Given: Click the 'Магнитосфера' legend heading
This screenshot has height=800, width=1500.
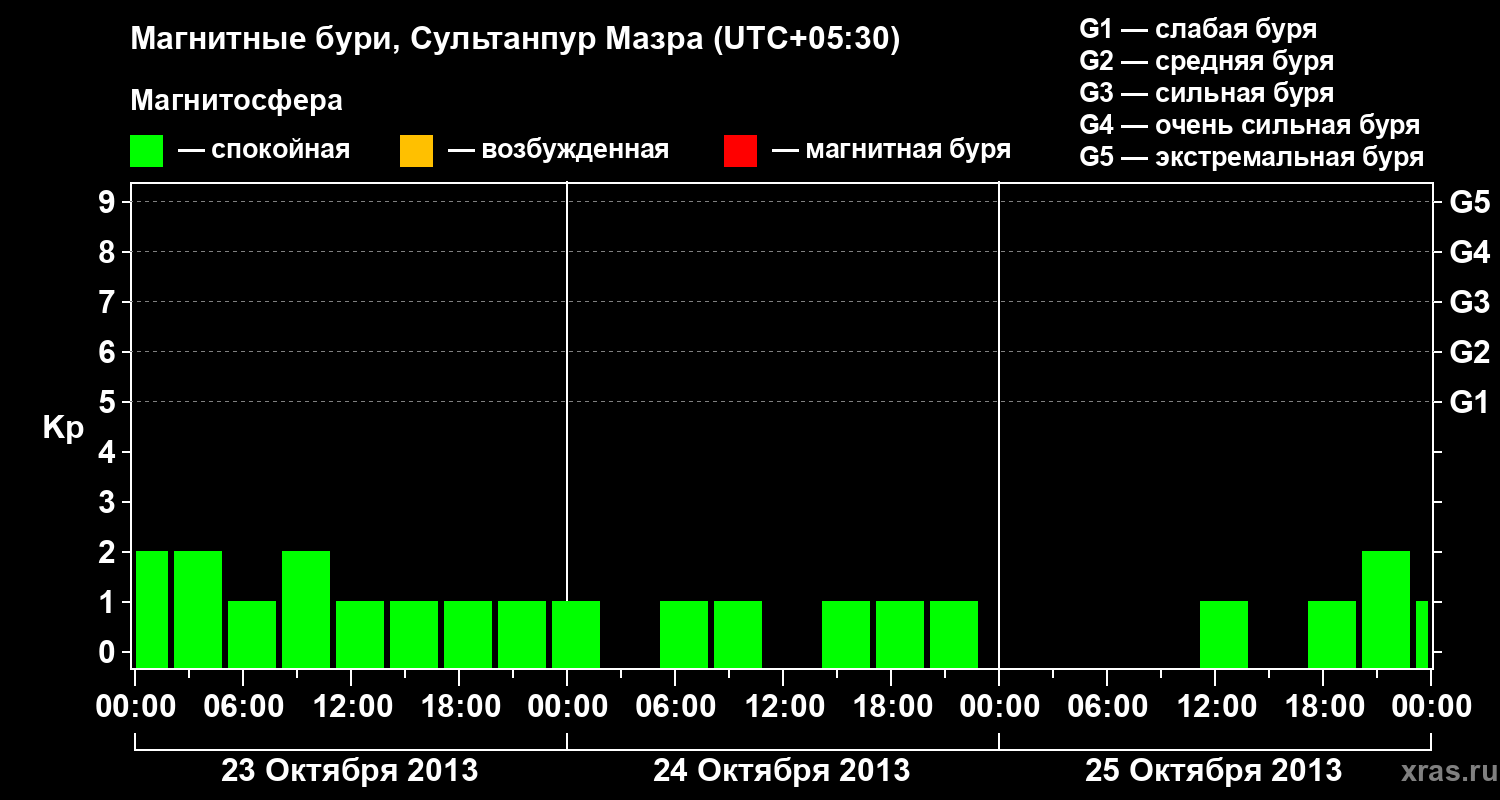Looking at the screenshot, I should pyautogui.click(x=236, y=101).
